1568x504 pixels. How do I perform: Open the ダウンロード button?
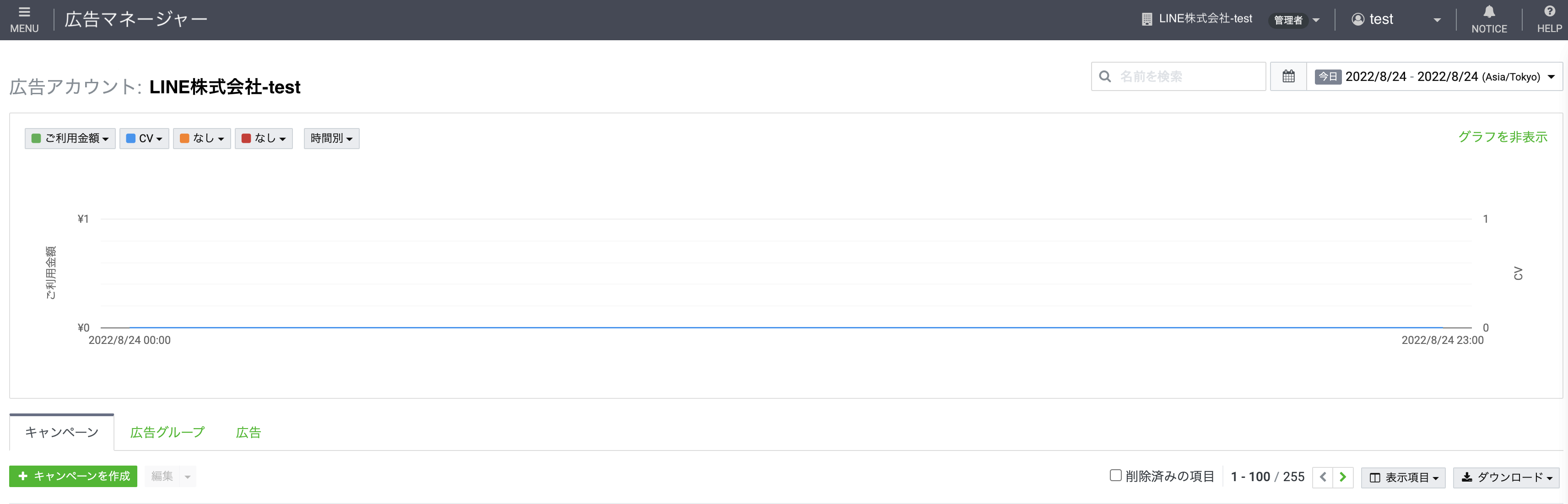click(1506, 477)
